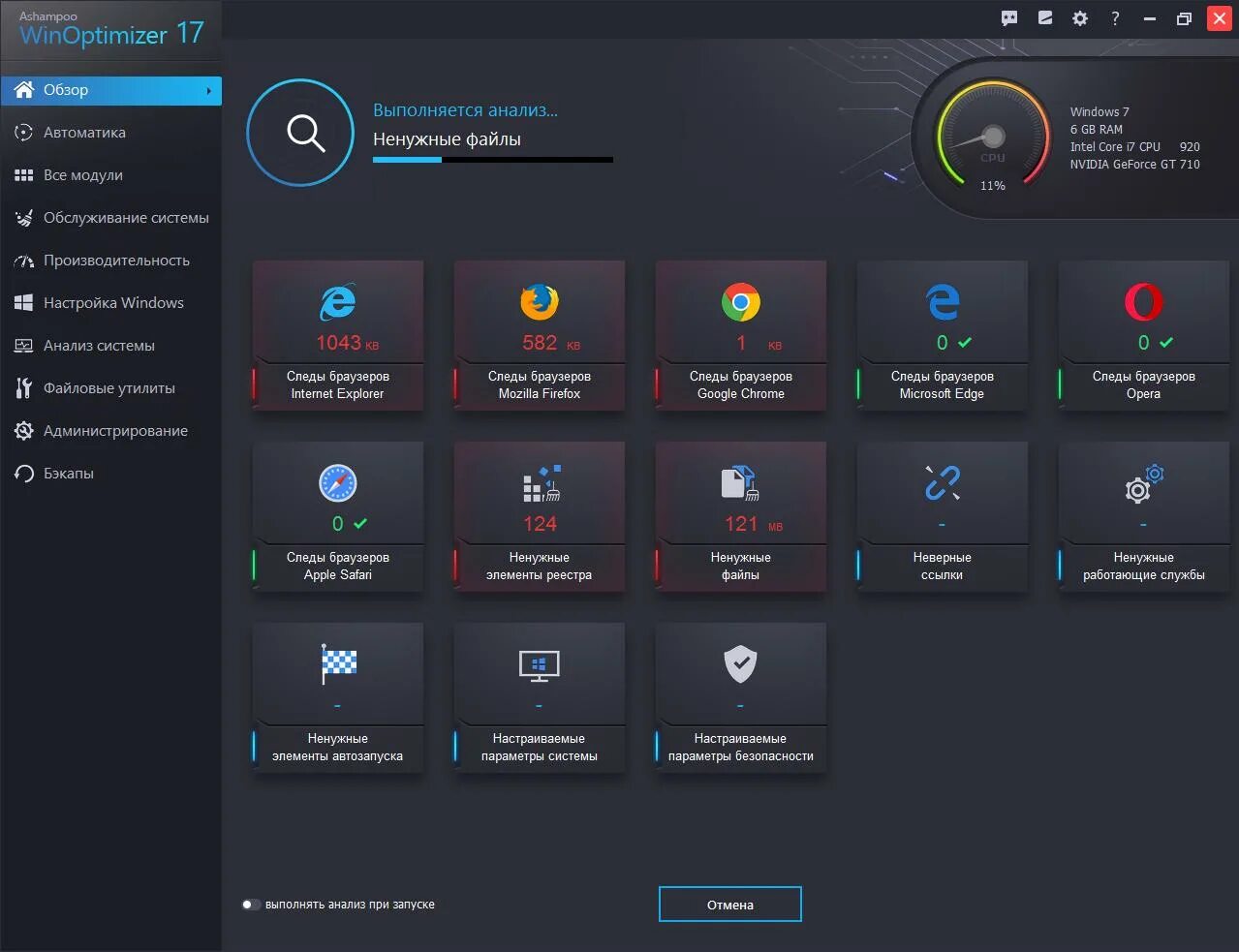1239x952 pixels.
Task: Open Обслуживание системы section
Action: pyautogui.click(x=110, y=218)
